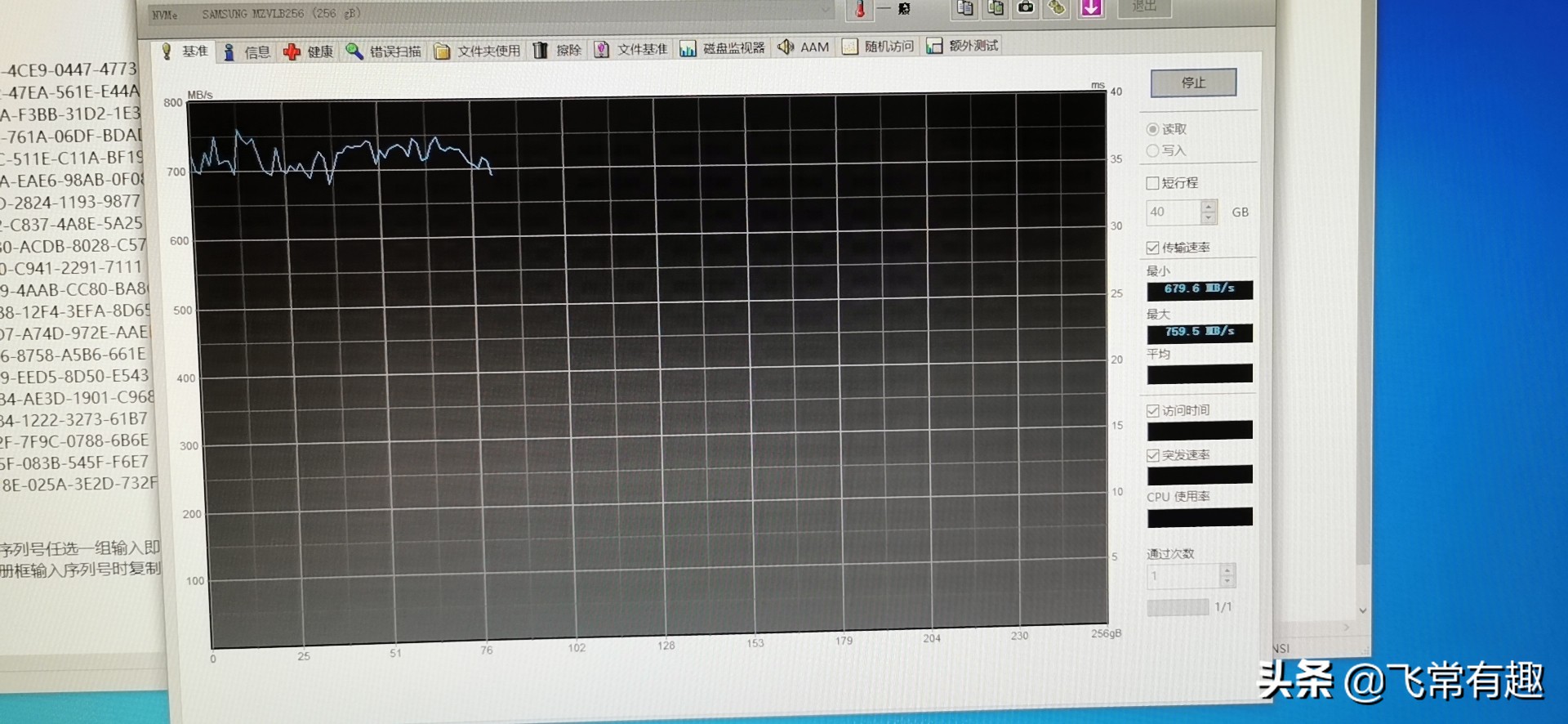
Task: Click the file benchmark document icon
Action: [602, 50]
